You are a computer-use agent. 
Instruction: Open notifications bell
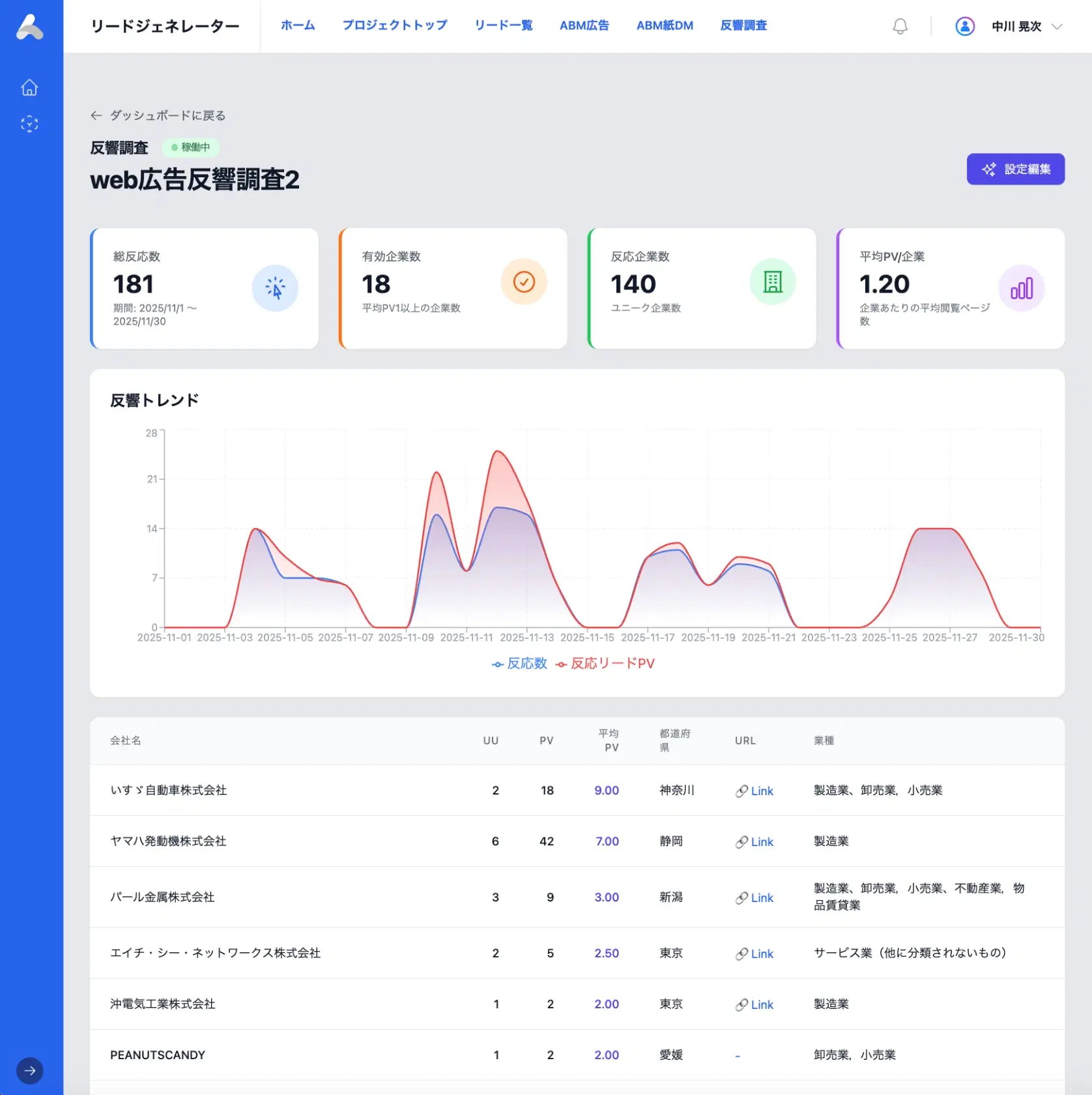point(900,26)
